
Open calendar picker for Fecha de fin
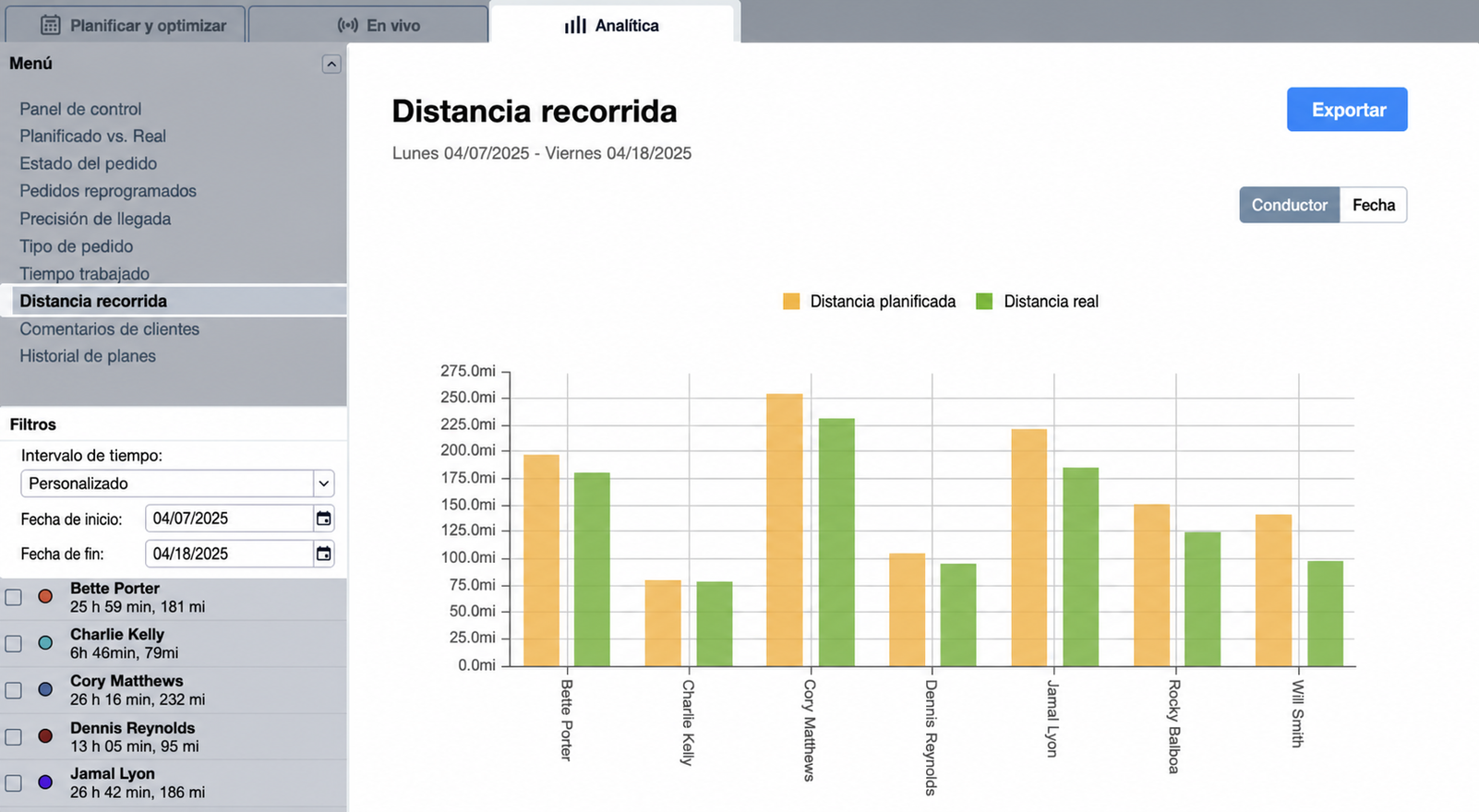click(x=324, y=554)
